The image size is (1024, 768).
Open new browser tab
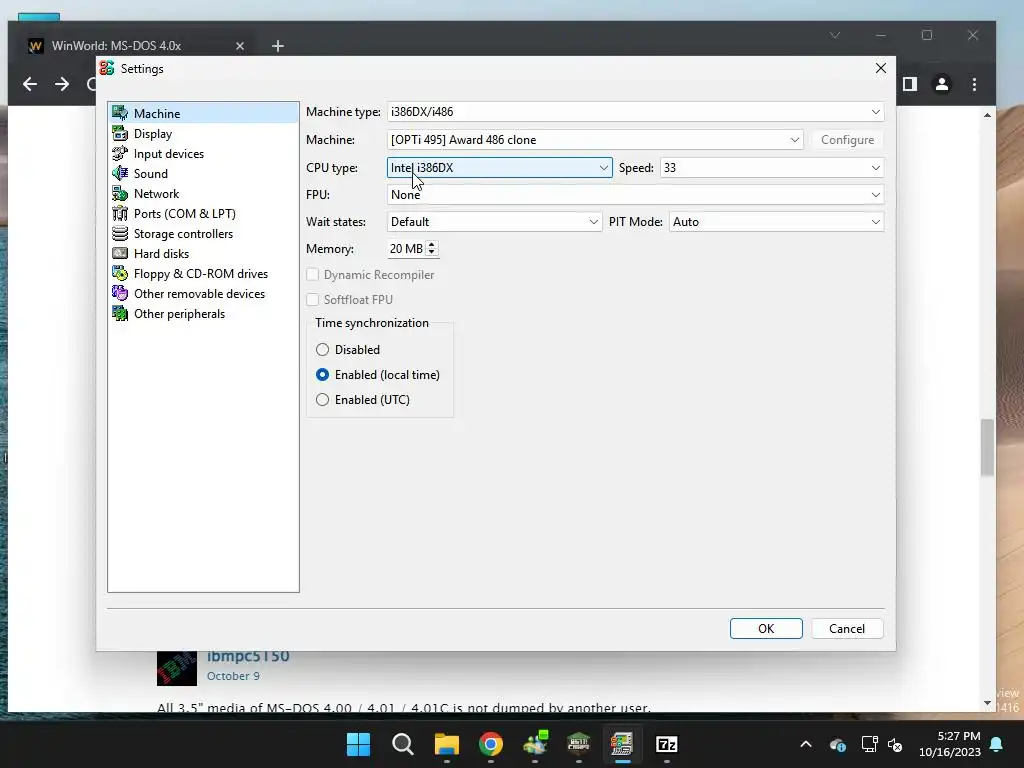click(x=278, y=46)
